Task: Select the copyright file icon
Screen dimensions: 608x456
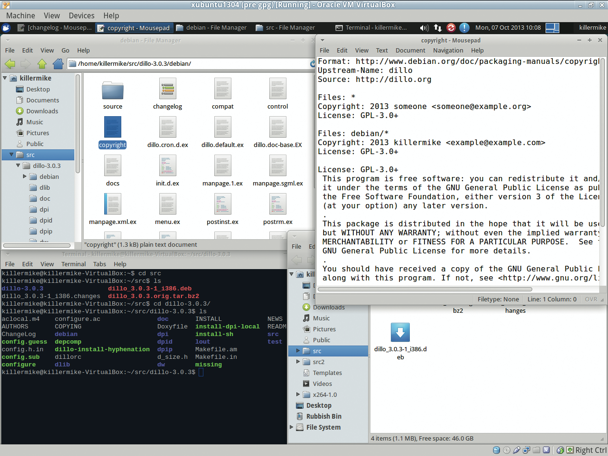Action: (x=112, y=127)
